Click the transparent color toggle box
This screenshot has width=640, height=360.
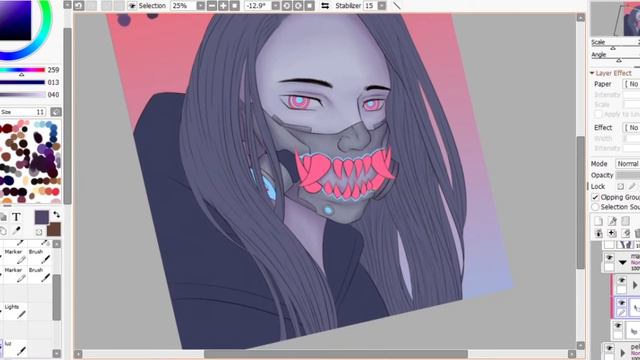(39, 232)
